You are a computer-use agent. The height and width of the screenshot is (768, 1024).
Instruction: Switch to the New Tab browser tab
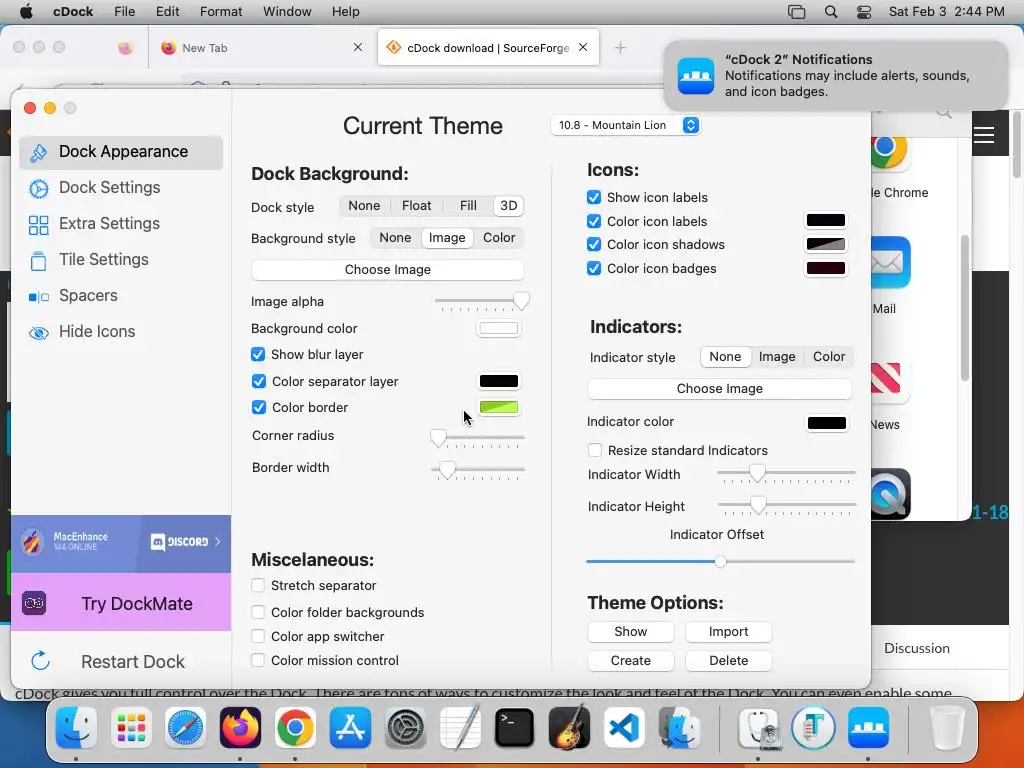(x=261, y=48)
